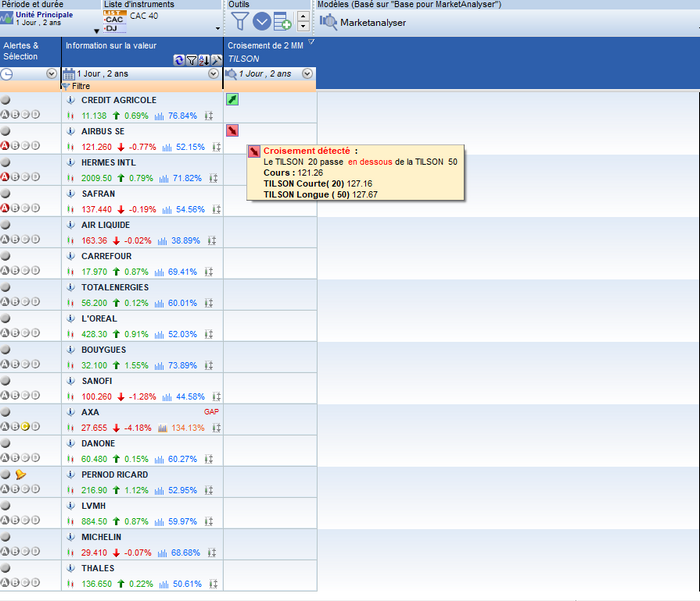Click Danone volume 60.27%
The height and width of the screenshot is (601, 700).
(182, 459)
